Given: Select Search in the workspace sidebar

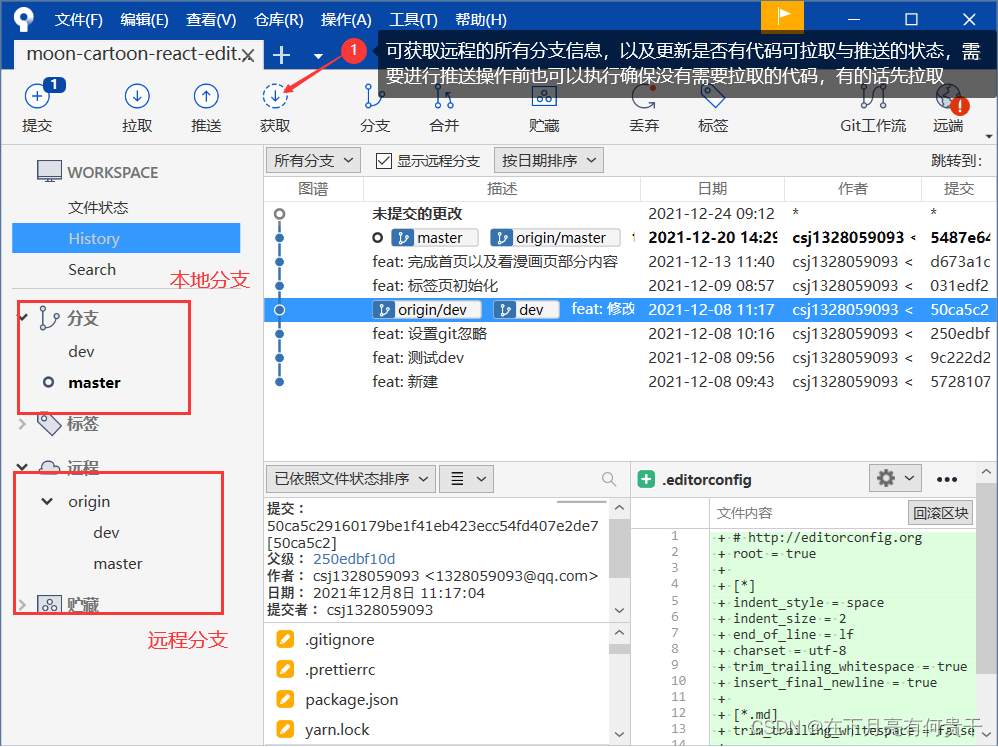Looking at the screenshot, I should point(92,269).
